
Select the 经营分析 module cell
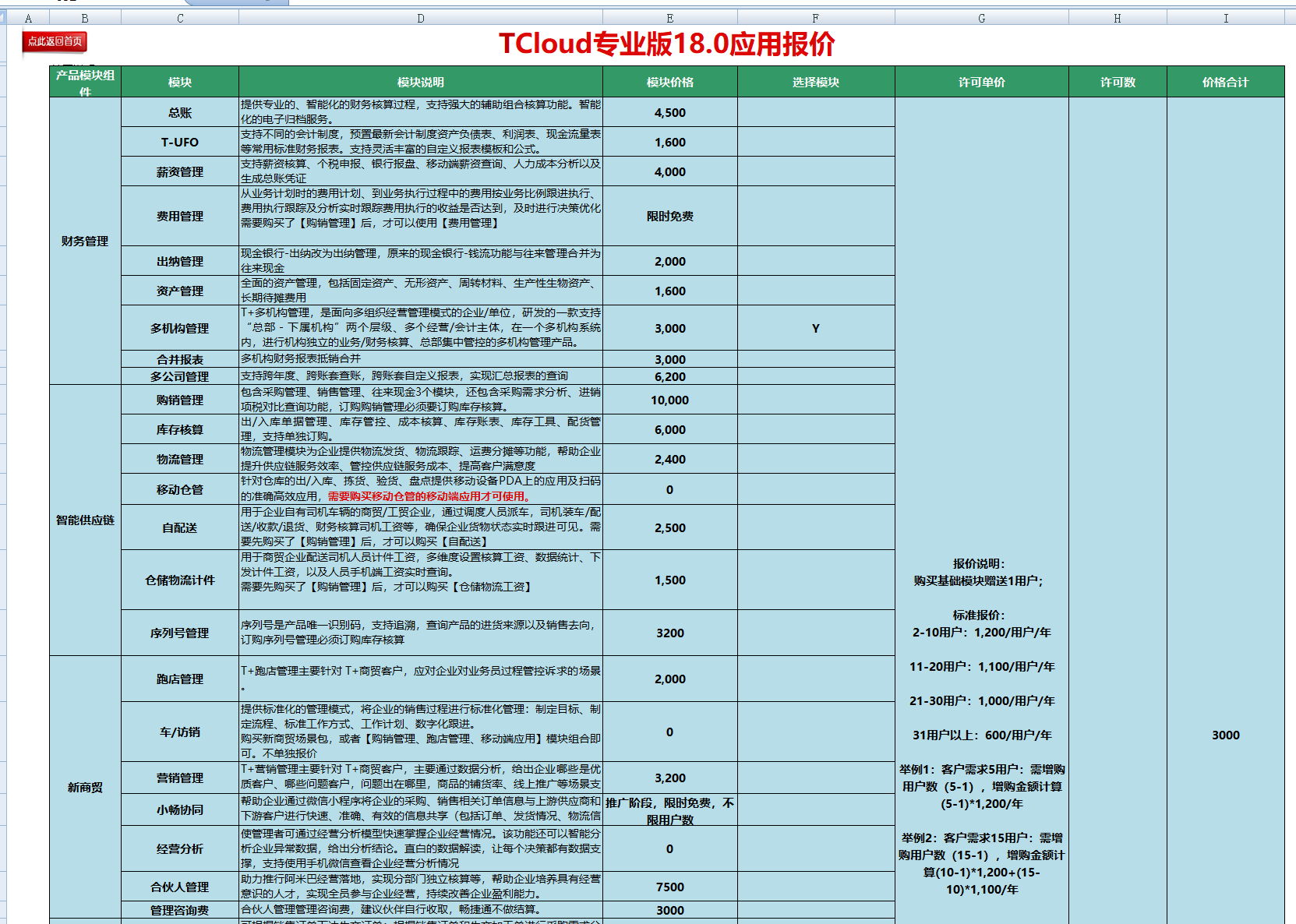point(180,848)
